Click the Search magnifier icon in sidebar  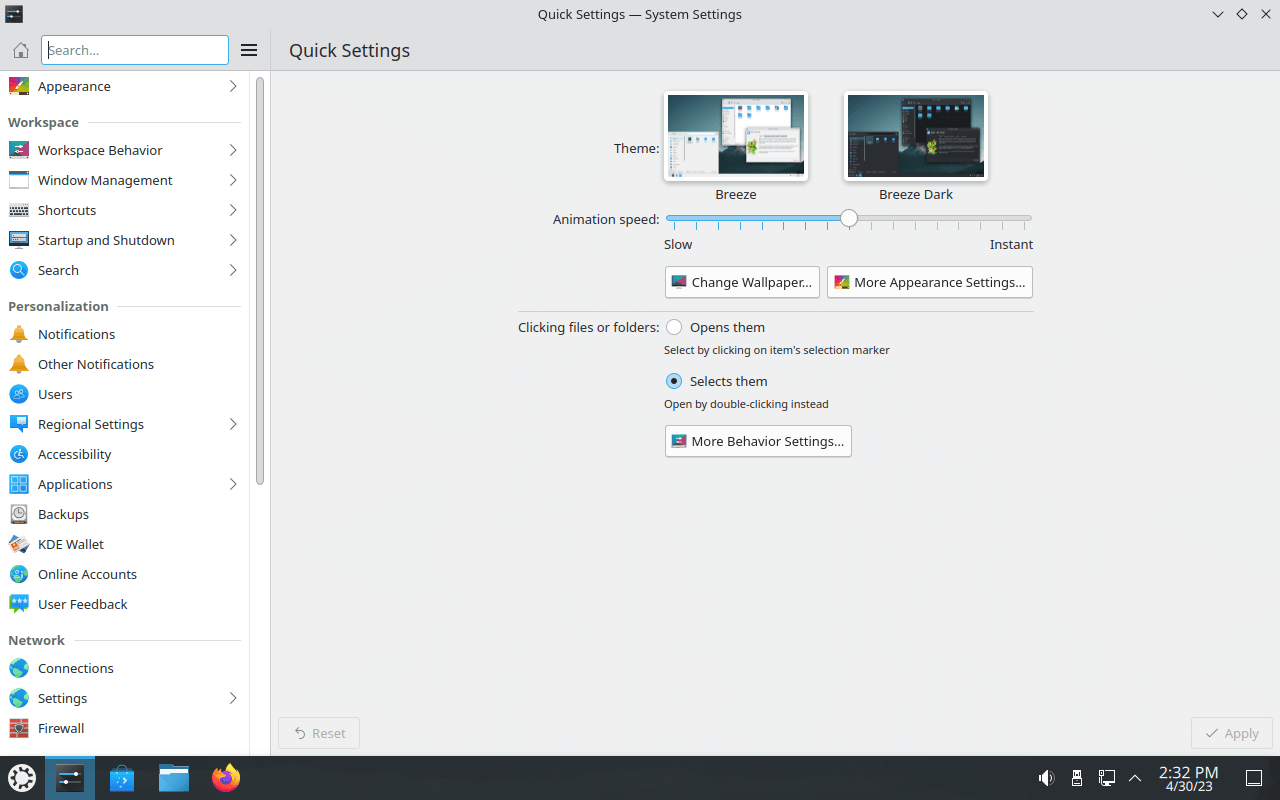(x=19, y=270)
